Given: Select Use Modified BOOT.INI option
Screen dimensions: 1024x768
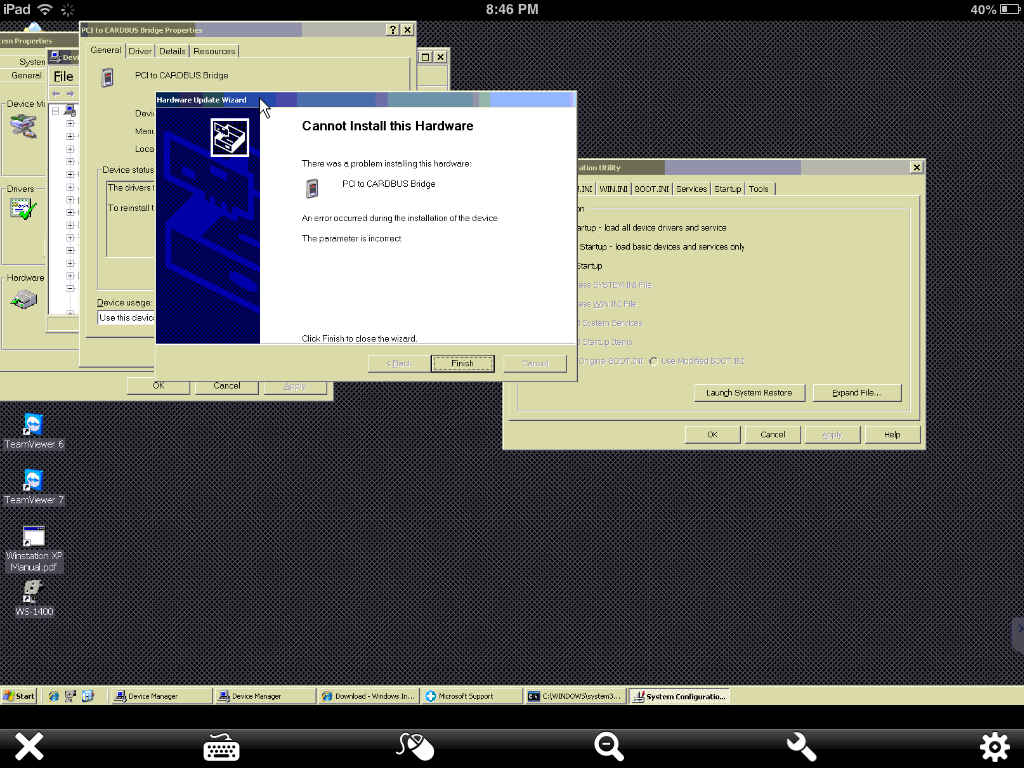Looking at the screenshot, I should click(653, 361).
